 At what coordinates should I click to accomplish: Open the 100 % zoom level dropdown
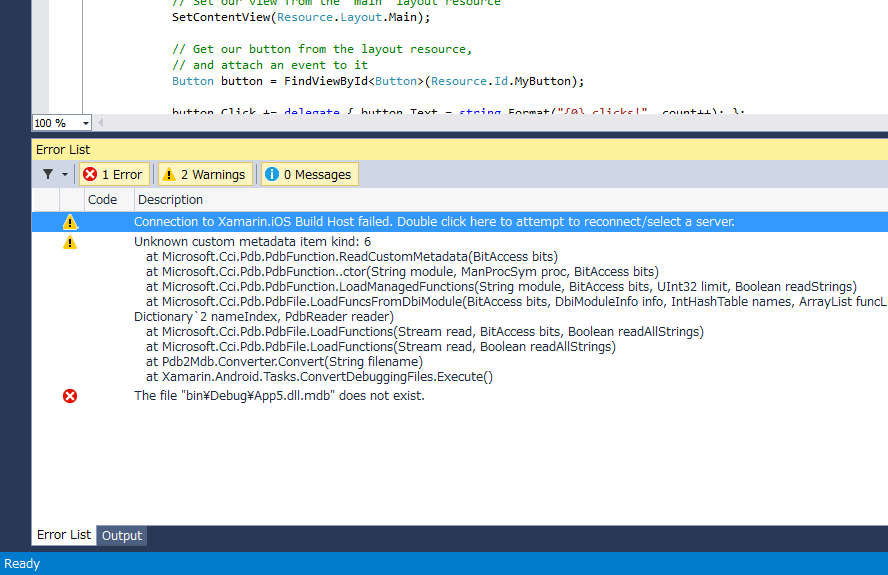pos(85,123)
